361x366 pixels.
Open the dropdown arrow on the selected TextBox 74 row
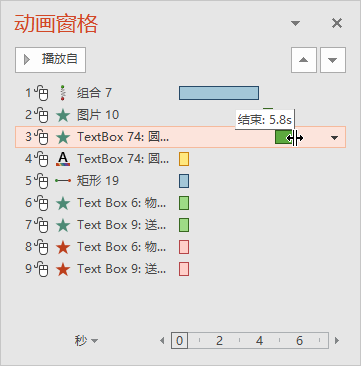coord(334,137)
